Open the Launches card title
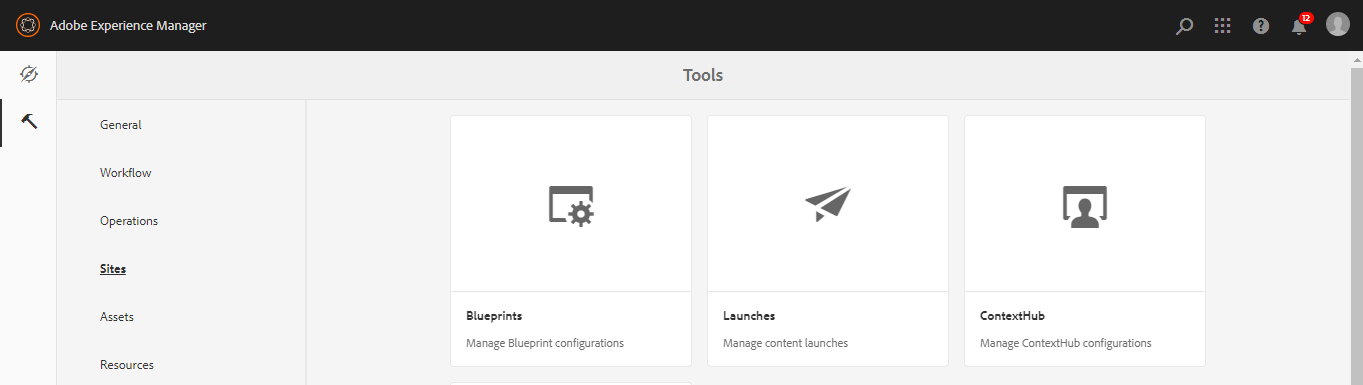Viewport: 1363px width, 385px height. [749, 316]
